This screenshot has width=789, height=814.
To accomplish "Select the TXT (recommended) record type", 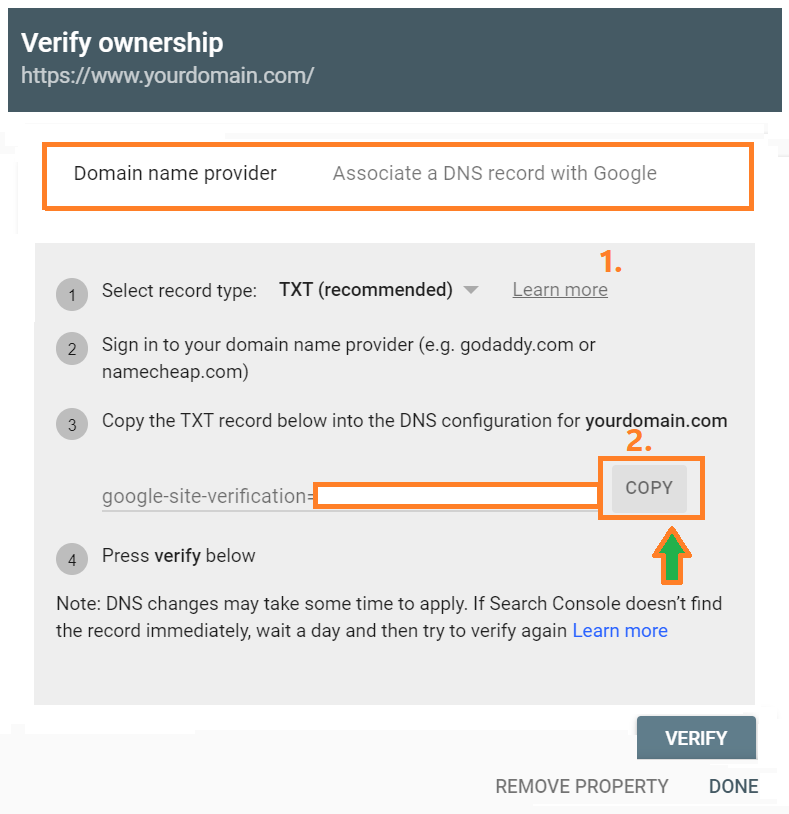I will coord(365,290).
